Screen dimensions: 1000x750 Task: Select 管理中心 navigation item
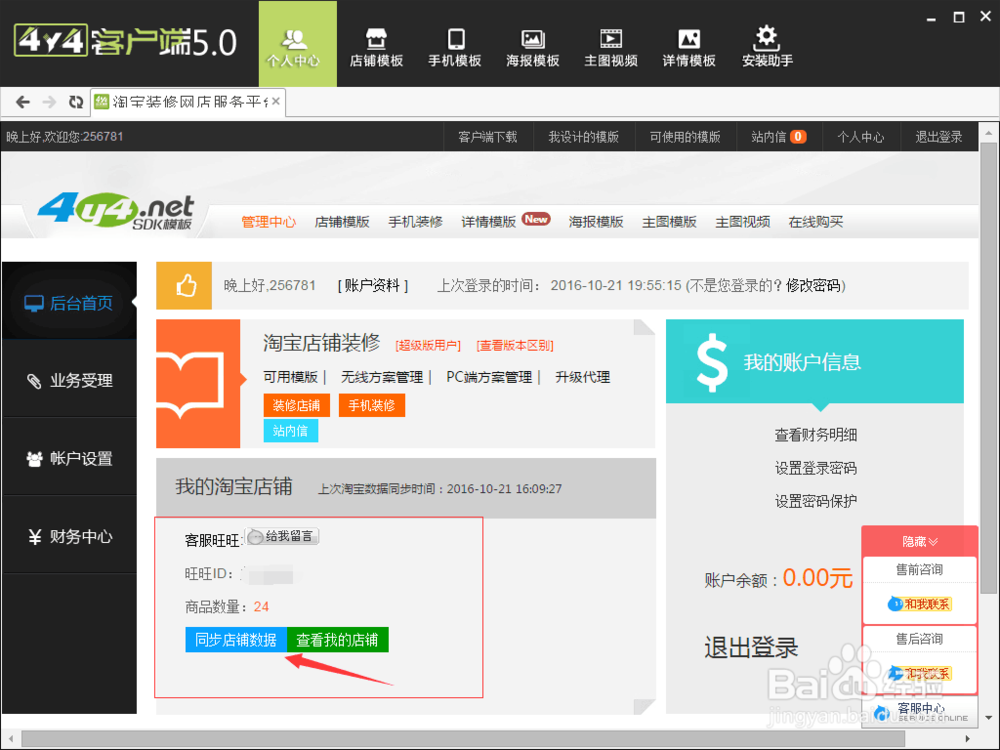point(268,222)
